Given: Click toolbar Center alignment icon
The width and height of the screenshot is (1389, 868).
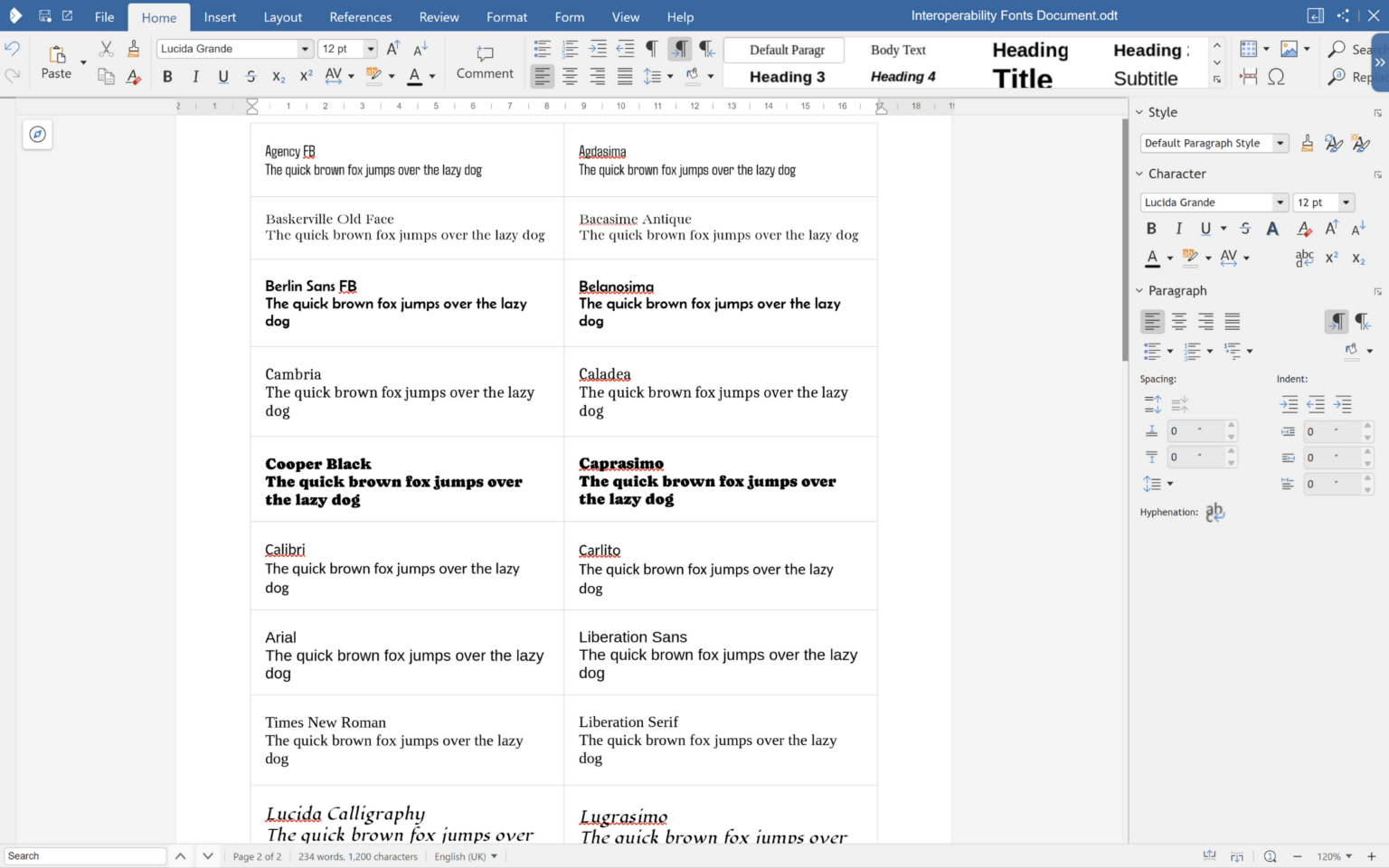Looking at the screenshot, I should click(x=570, y=77).
